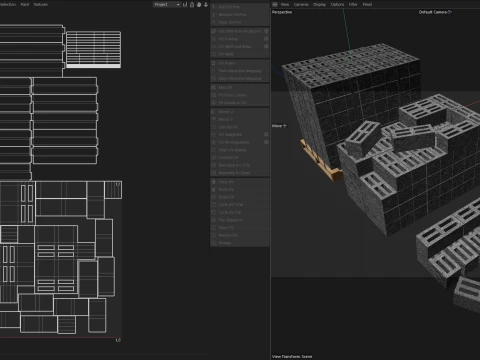This screenshot has width=480, height=360.
Task: Mirror the UVs along V
Action: (240, 119)
